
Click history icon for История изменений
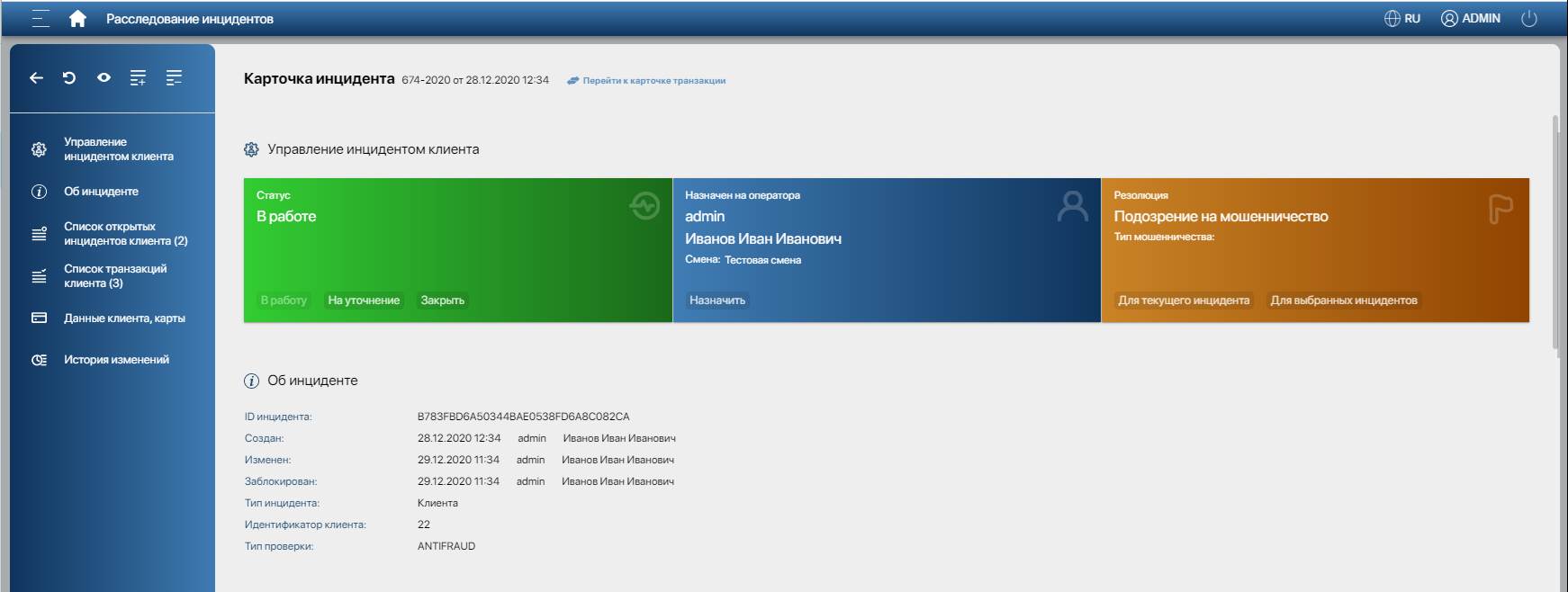tap(39, 360)
